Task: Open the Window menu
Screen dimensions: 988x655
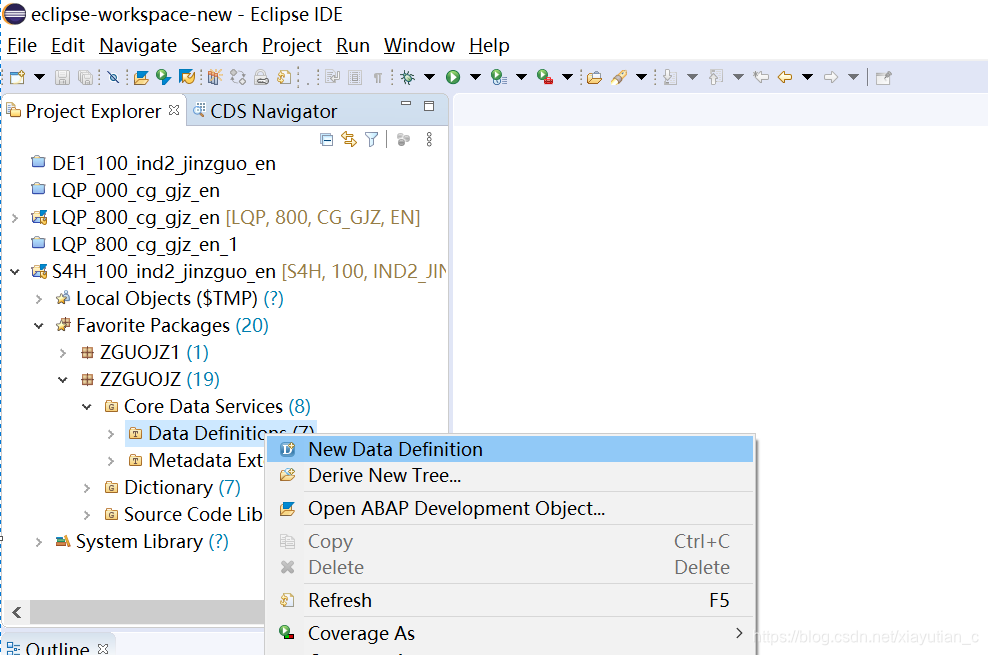Action: (x=419, y=45)
